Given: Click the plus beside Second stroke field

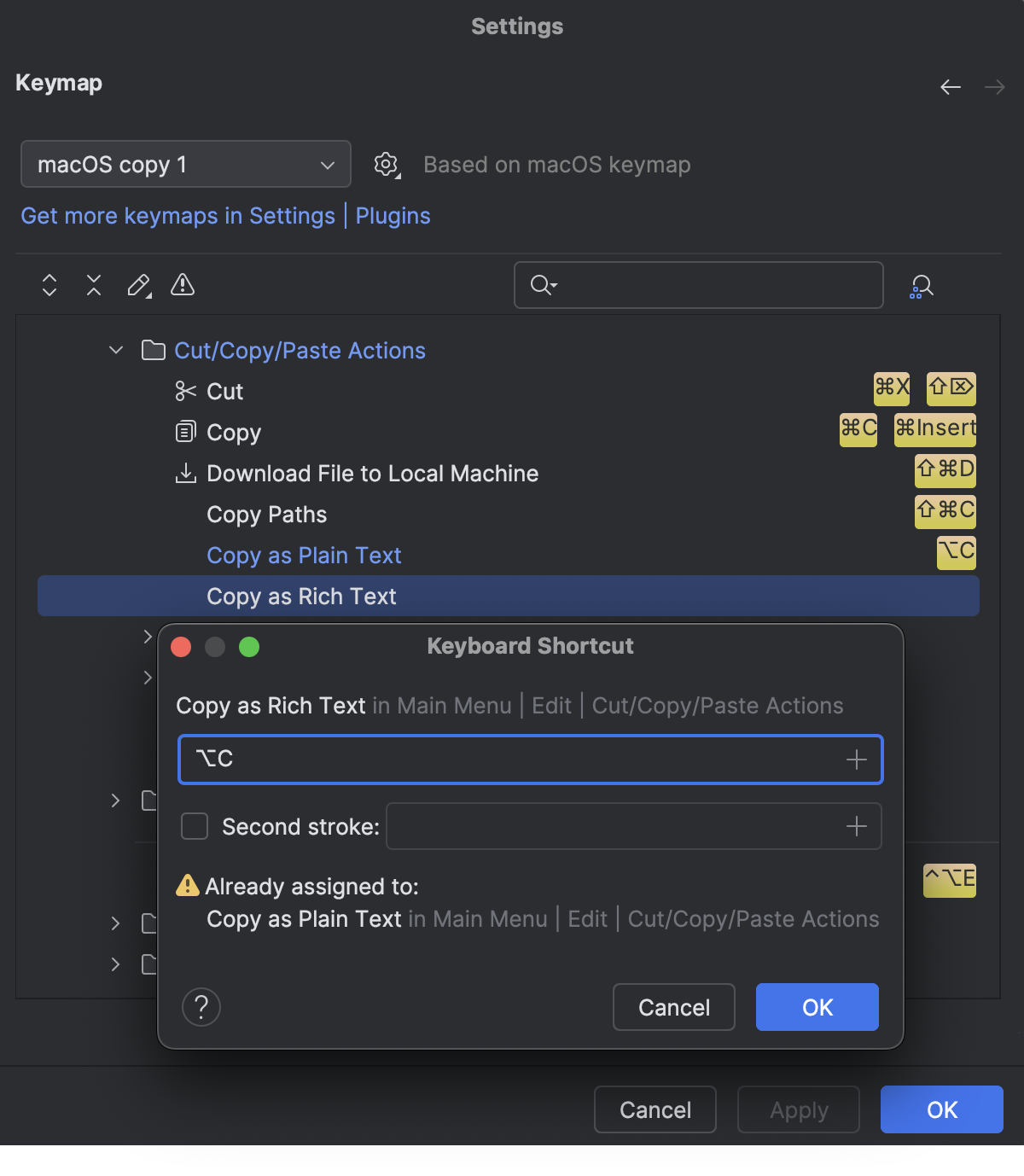Looking at the screenshot, I should 856,825.
